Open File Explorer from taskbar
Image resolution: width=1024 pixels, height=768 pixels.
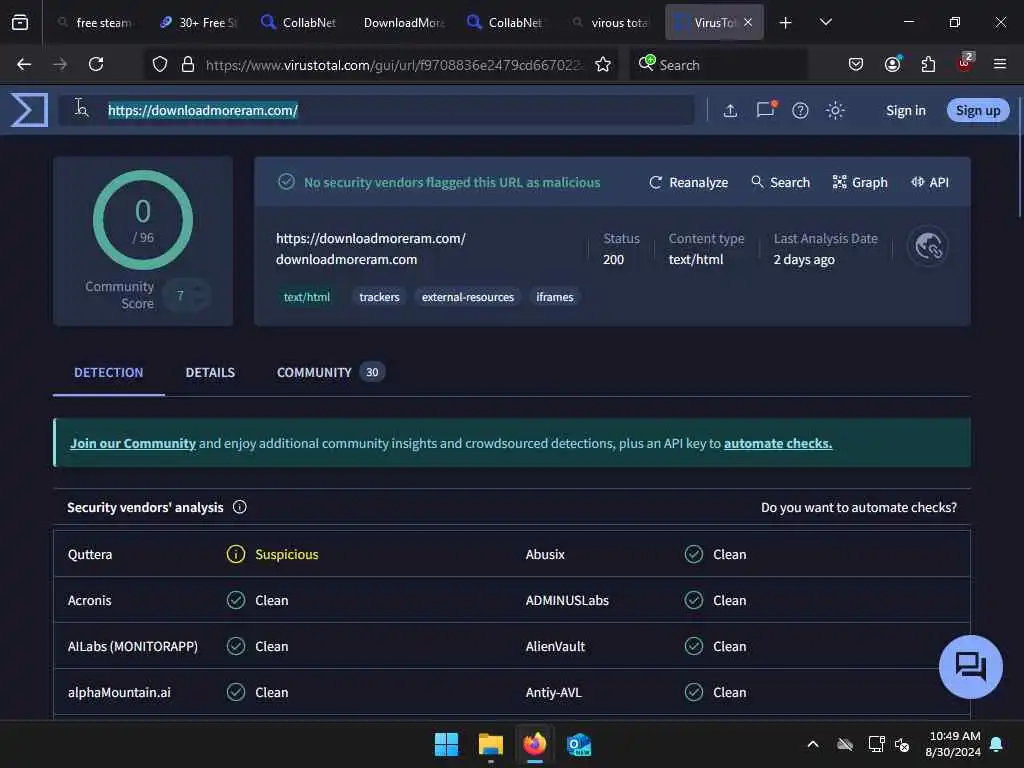(x=490, y=744)
